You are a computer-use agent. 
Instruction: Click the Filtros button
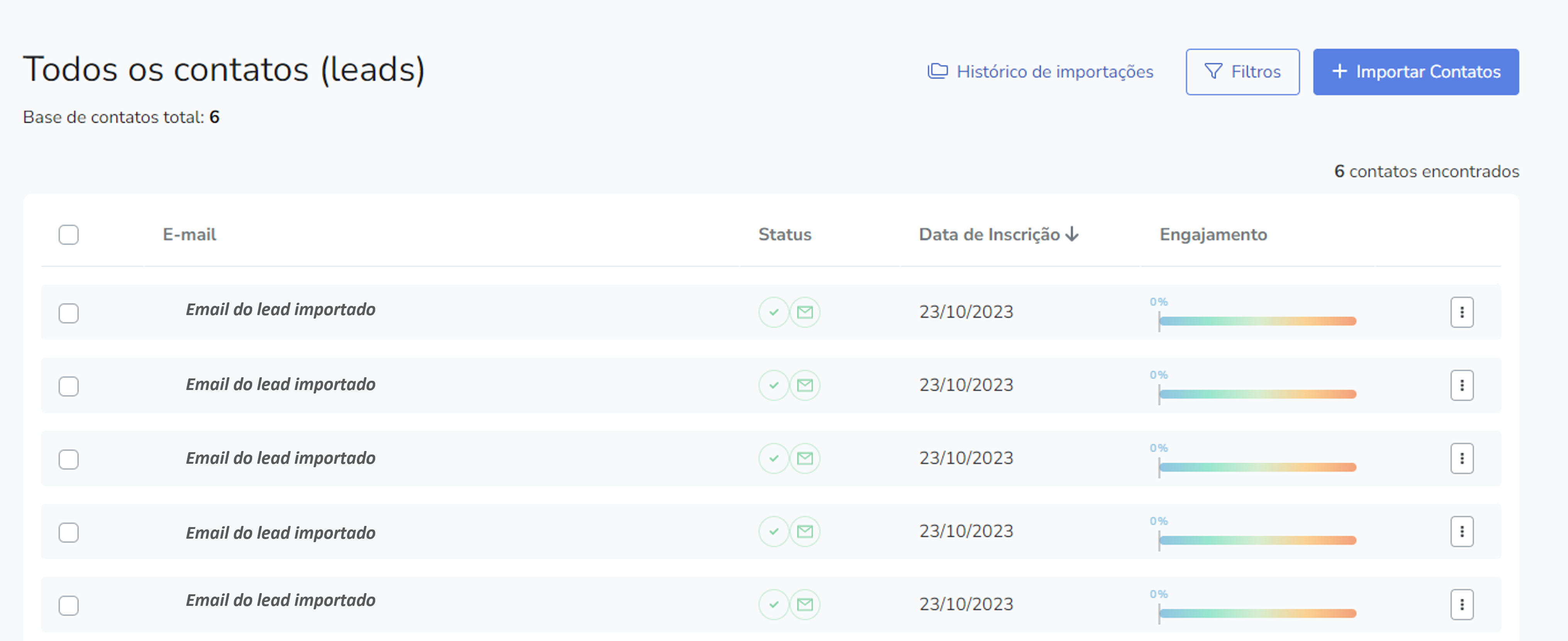[x=1242, y=72]
